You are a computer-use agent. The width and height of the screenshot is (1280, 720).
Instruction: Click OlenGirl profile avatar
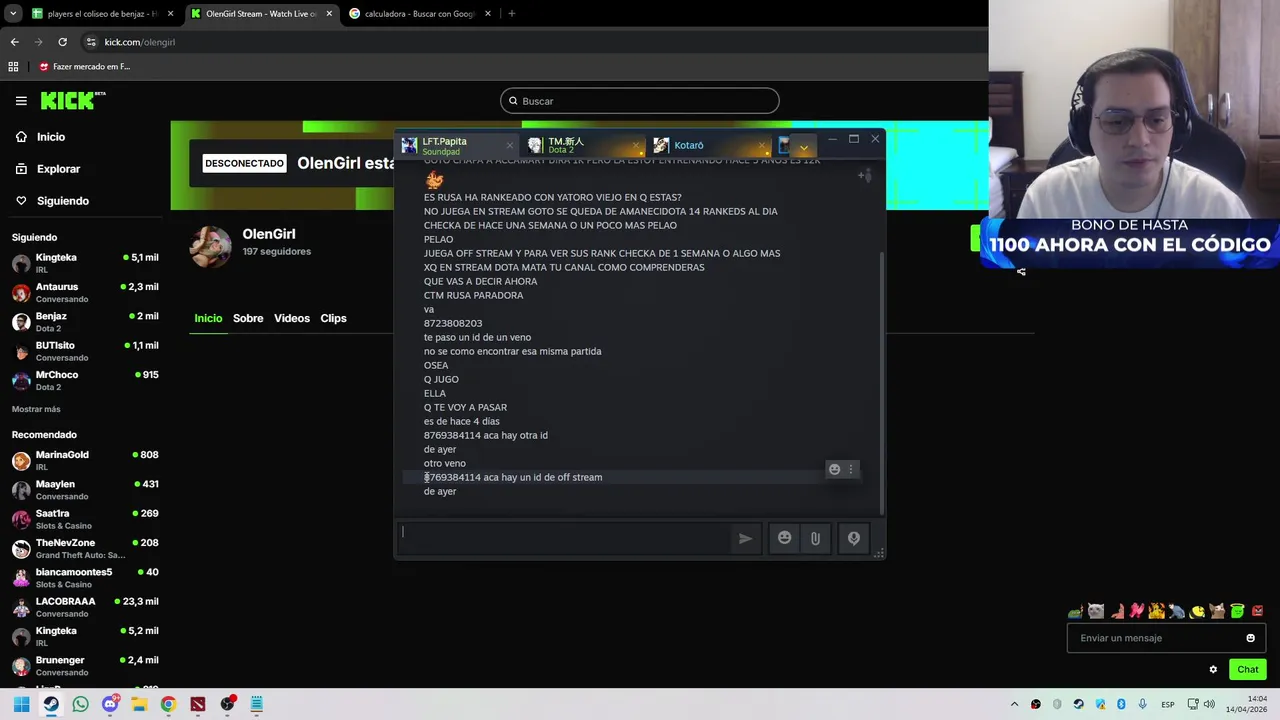(x=211, y=246)
